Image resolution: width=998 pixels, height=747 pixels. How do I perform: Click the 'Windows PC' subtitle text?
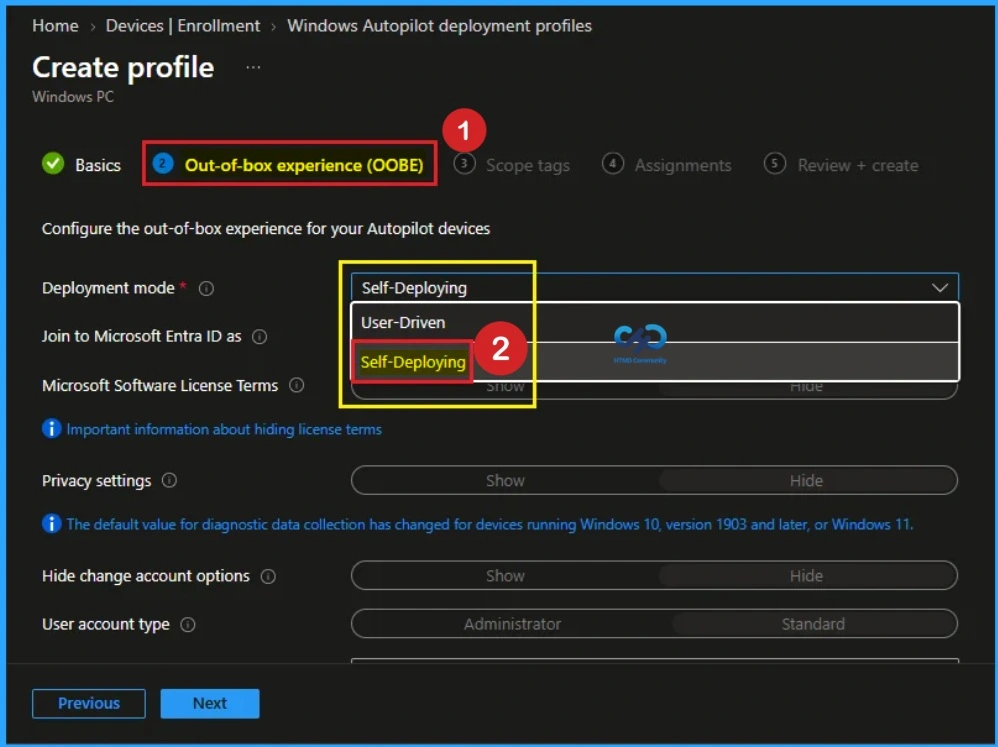click(73, 97)
